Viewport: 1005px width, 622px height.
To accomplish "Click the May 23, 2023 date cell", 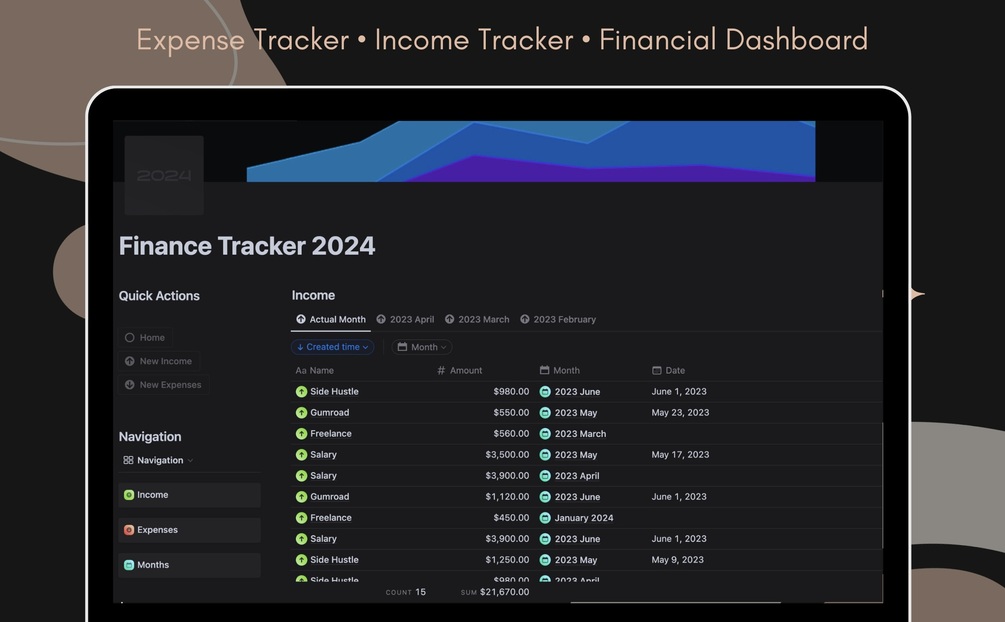I will [x=680, y=413].
